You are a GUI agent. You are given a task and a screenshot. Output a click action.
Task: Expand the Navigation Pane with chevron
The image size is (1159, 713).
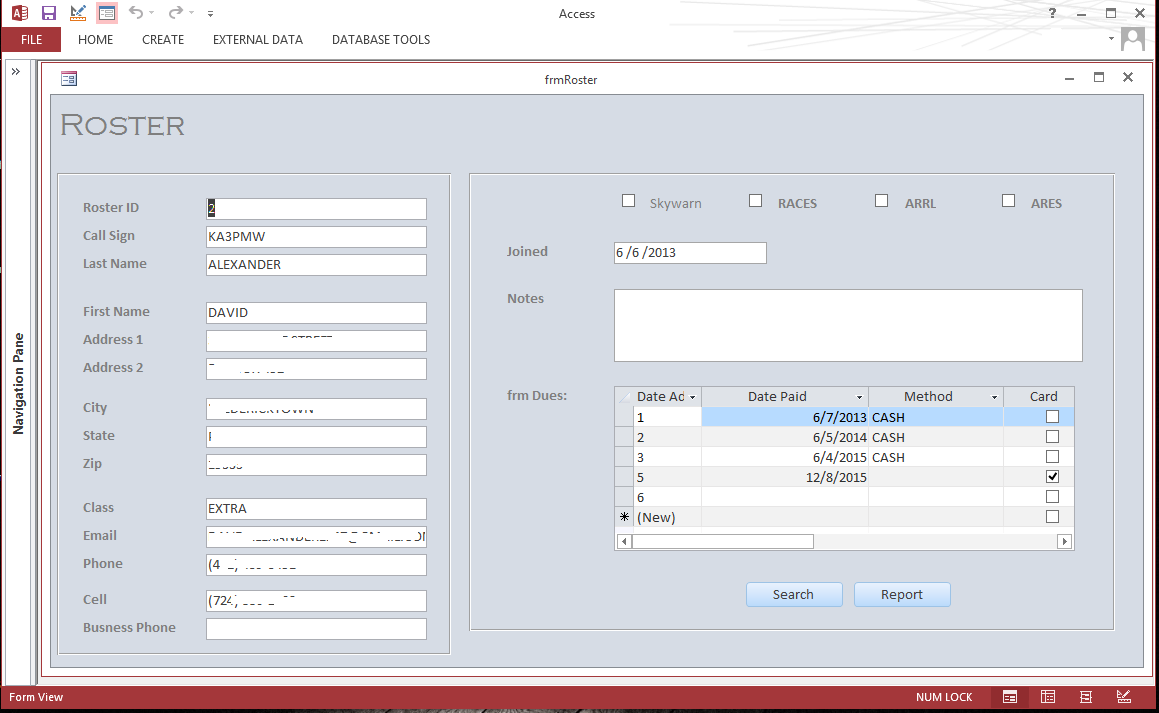(x=16, y=72)
